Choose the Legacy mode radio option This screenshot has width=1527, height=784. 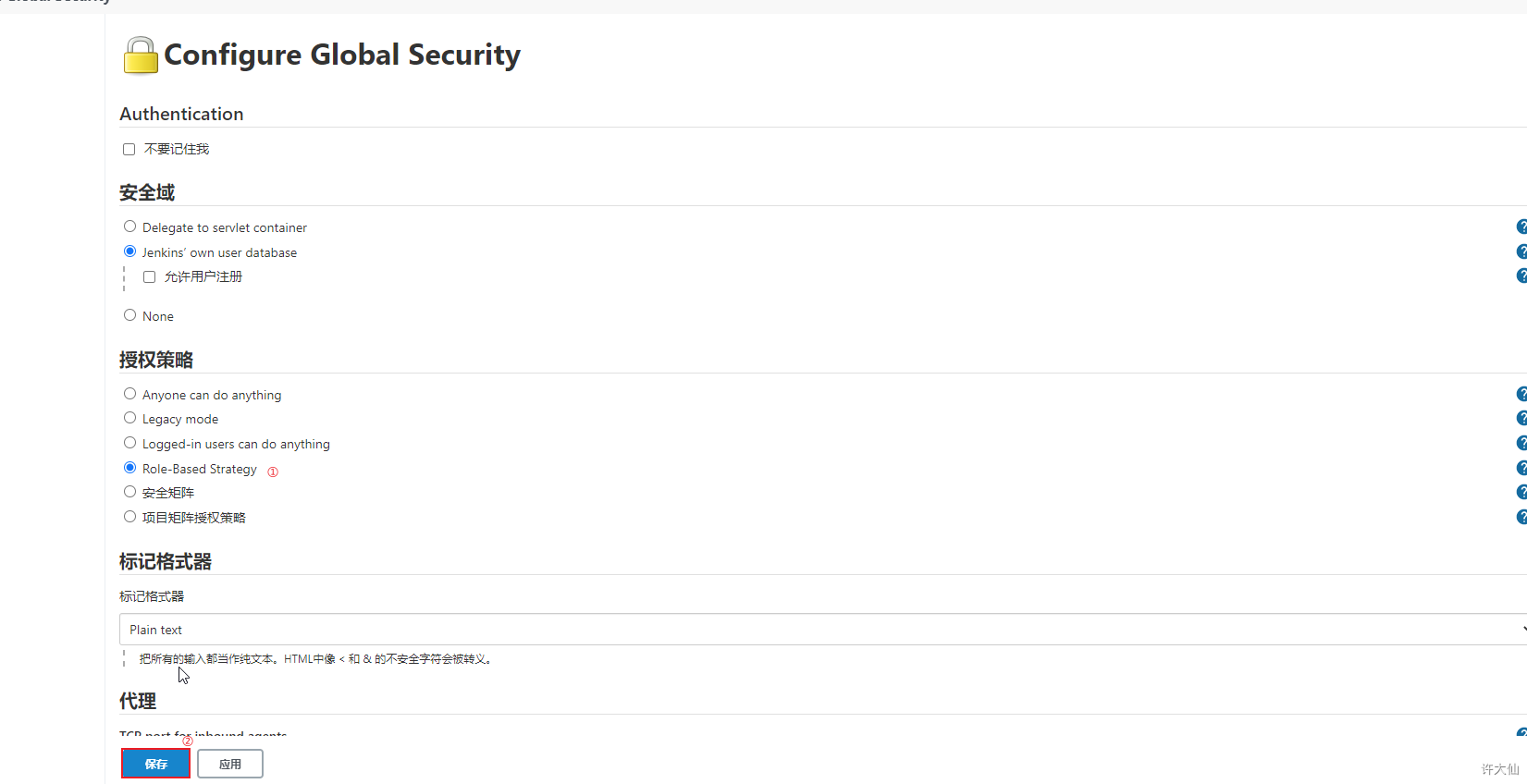129,418
